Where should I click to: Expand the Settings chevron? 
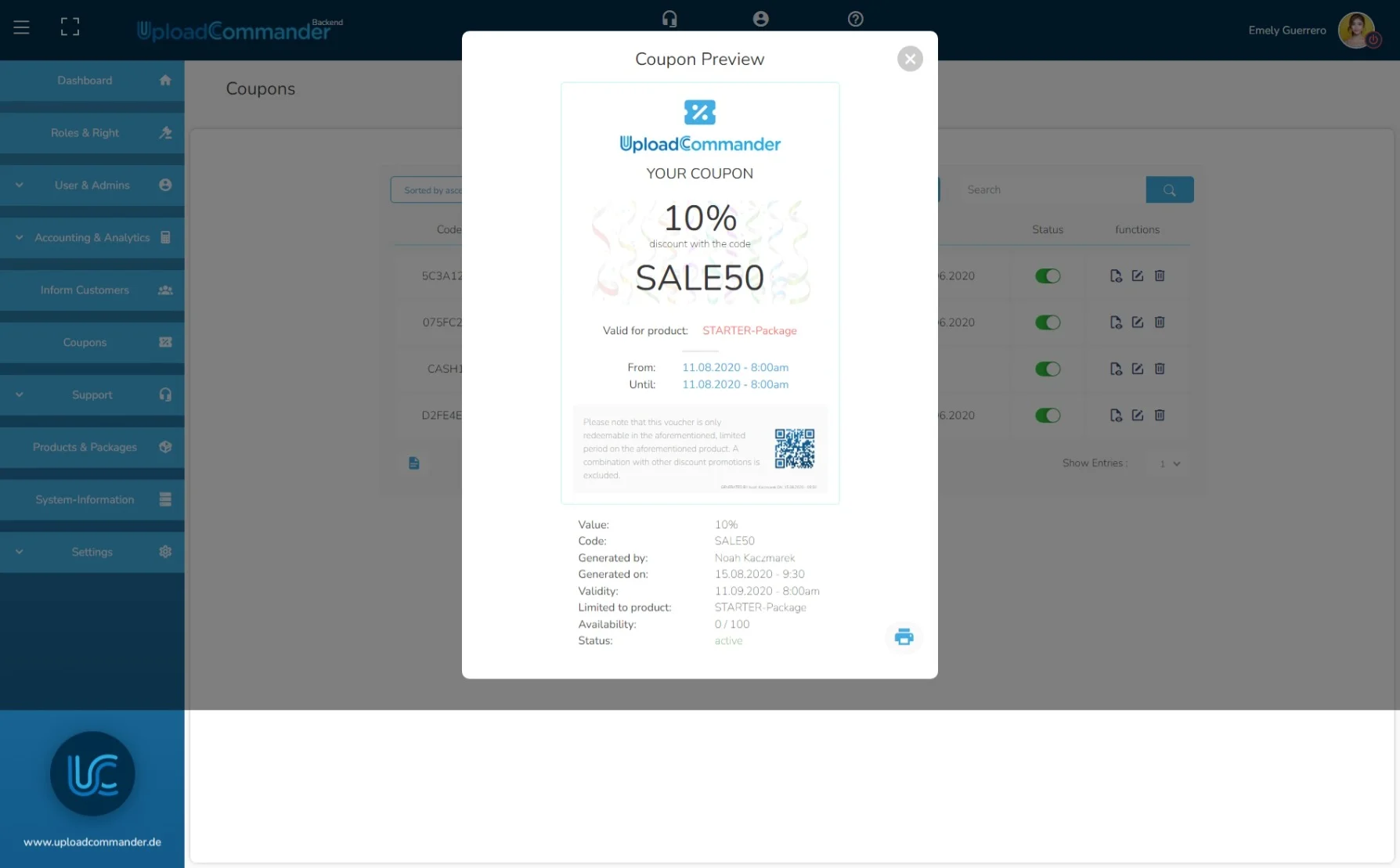click(x=20, y=552)
